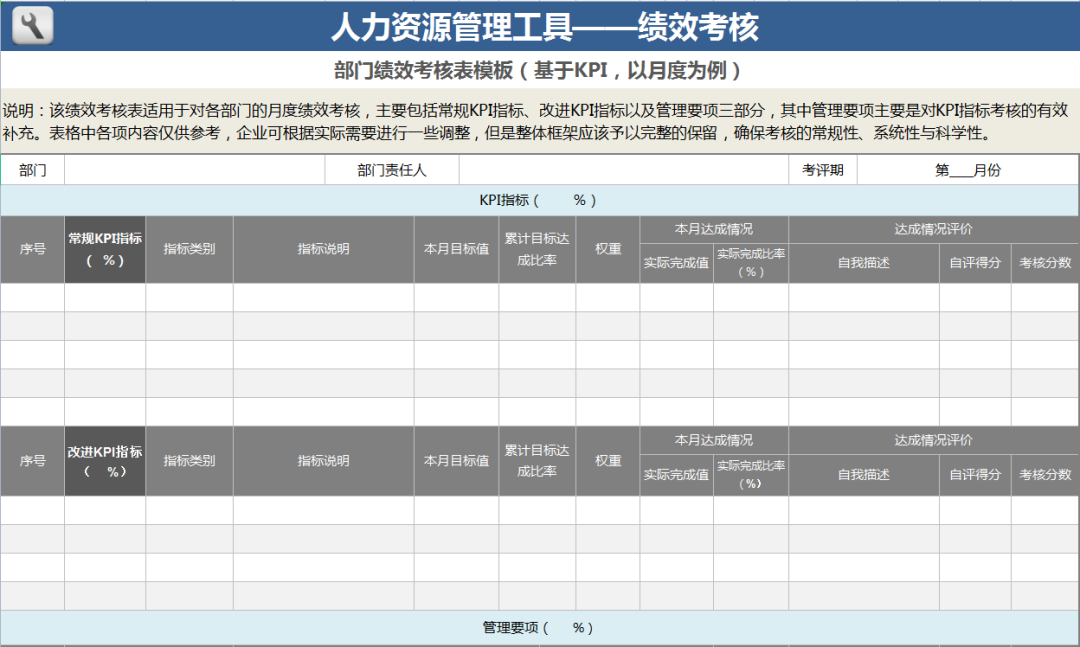Select the 改进KPI指标（%）header cell

[105, 461]
